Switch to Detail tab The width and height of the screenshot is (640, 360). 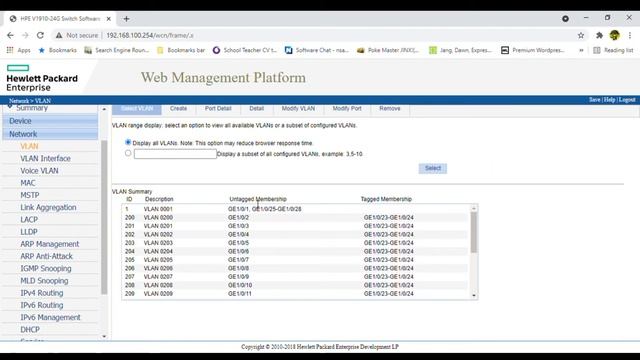(256, 109)
